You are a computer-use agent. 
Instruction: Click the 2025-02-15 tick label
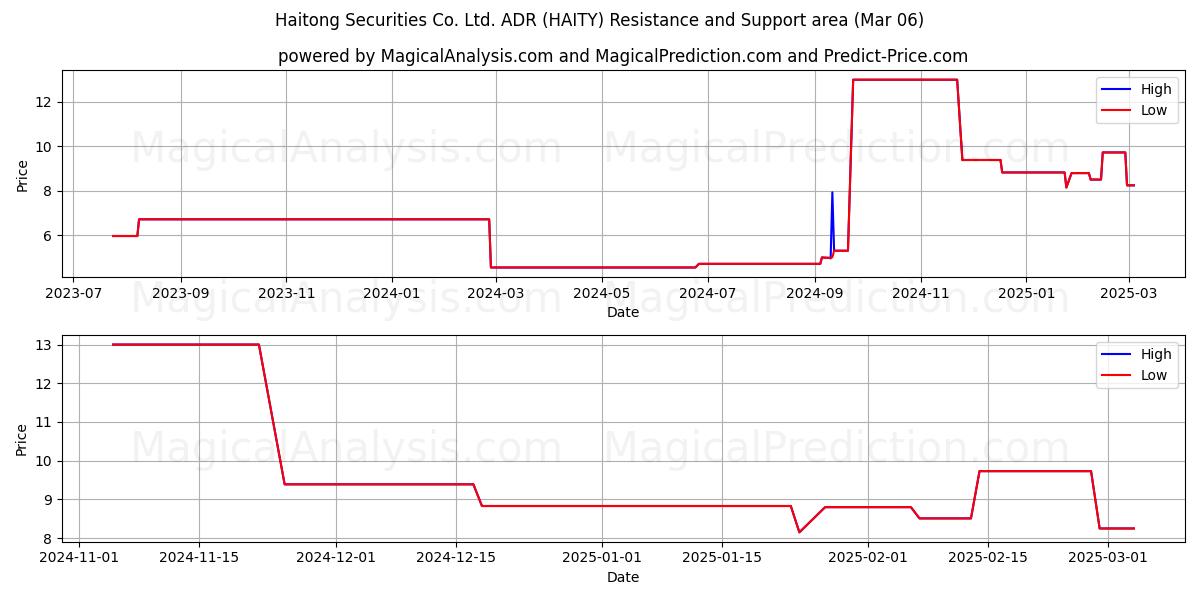coord(988,559)
